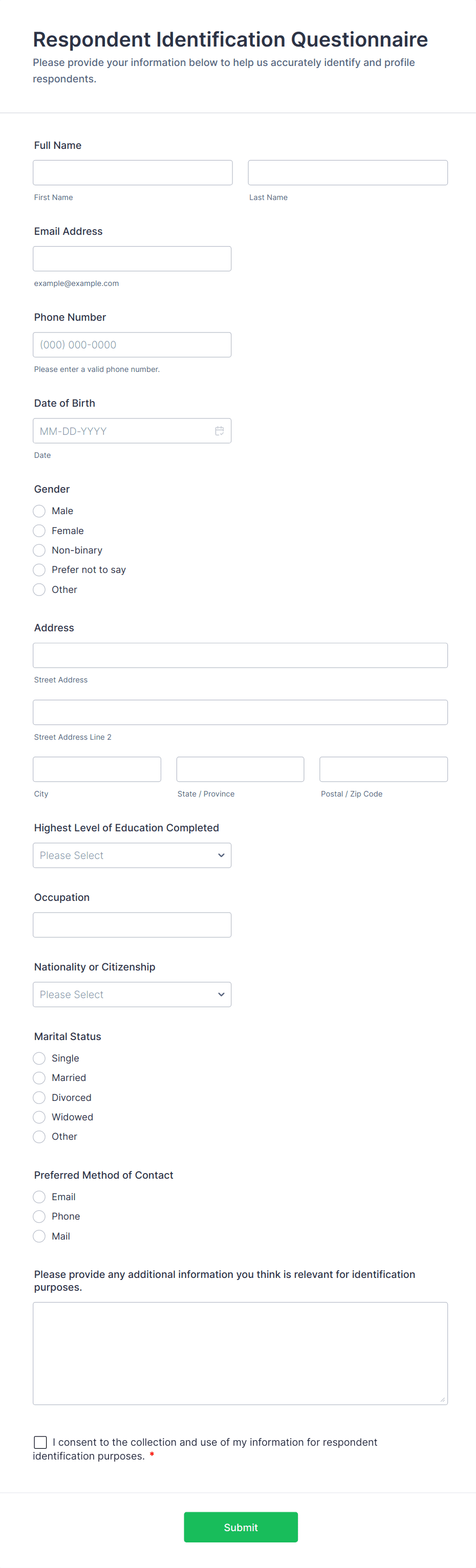476x1568 pixels.
Task: Mark marital status as Married
Action: [39, 1078]
